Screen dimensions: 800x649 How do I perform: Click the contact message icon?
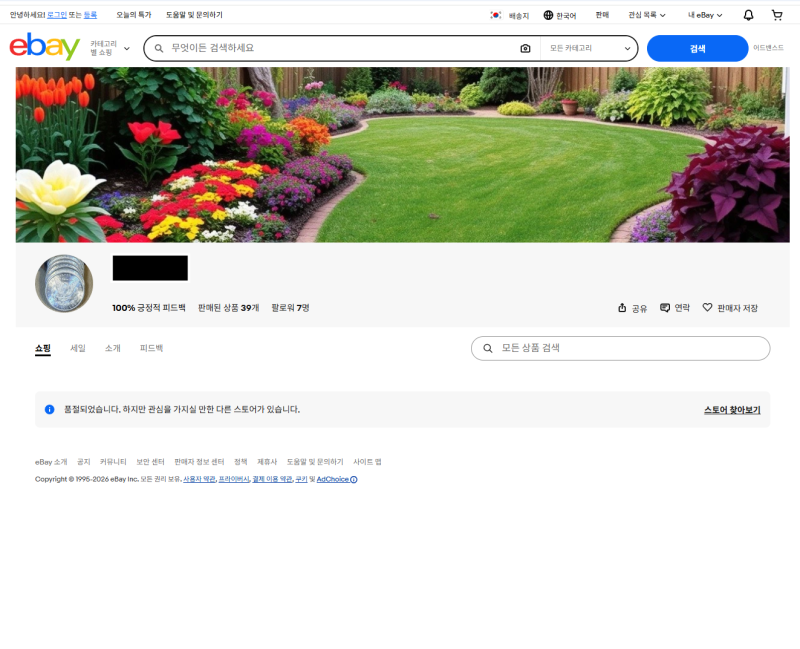(x=665, y=308)
